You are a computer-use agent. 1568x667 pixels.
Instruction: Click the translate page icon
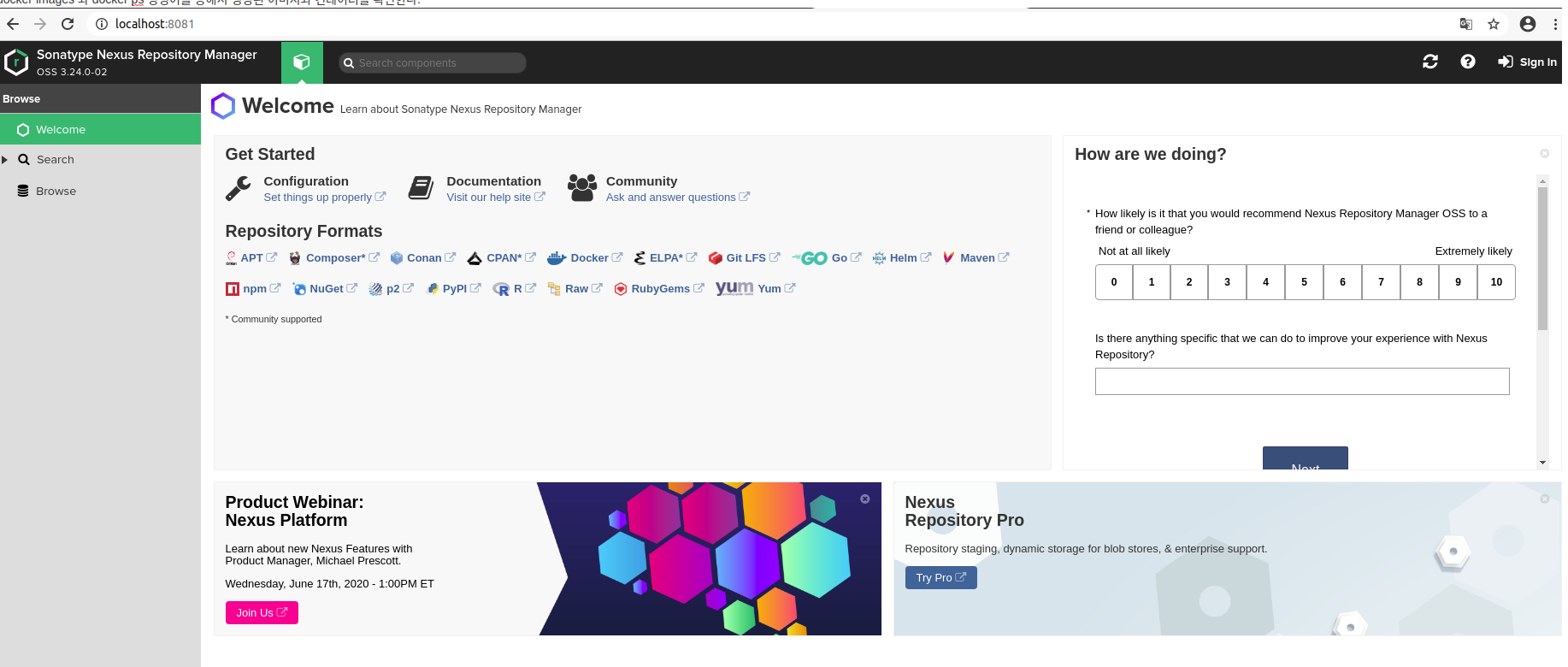pos(1466,24)
